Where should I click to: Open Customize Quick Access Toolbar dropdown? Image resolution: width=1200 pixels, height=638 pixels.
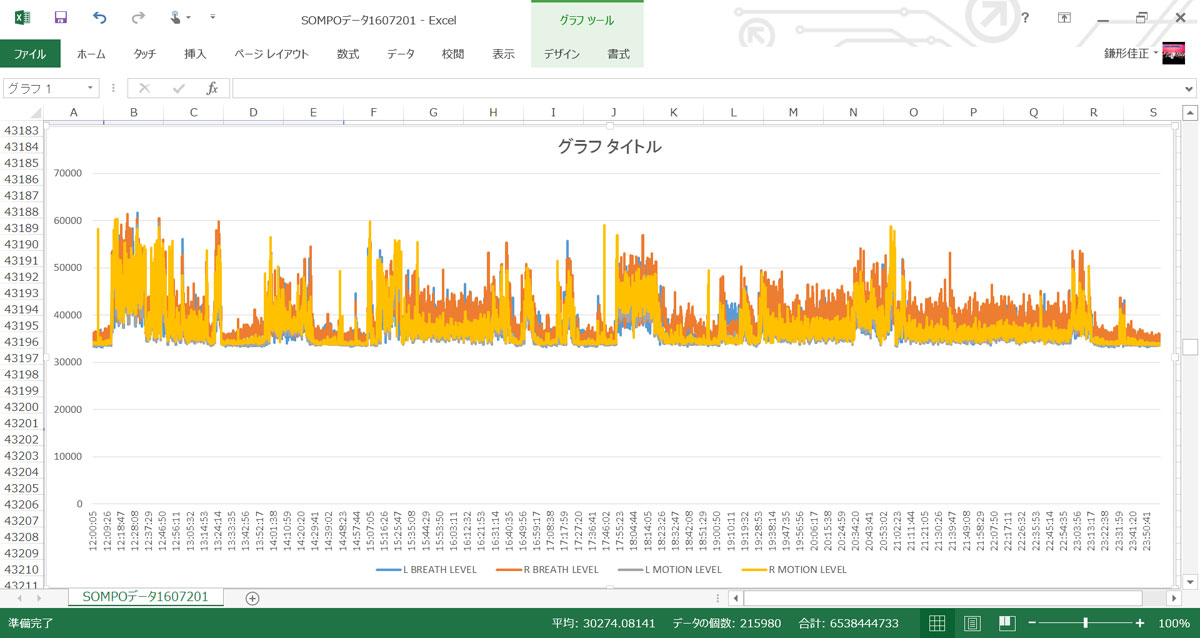coord(213,18)
